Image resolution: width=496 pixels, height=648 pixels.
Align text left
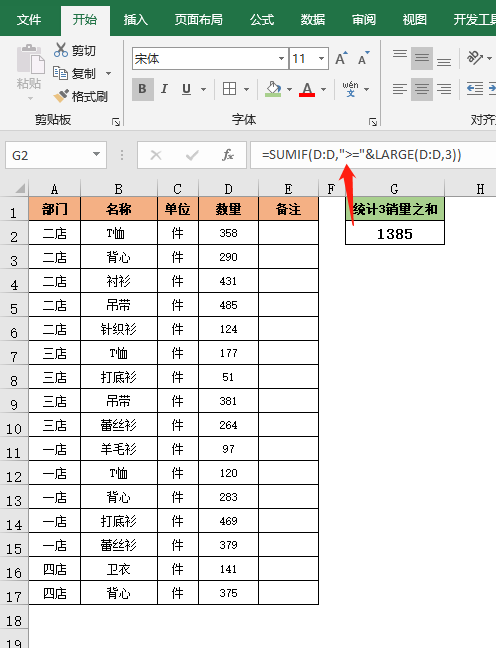tap(400, 89)
